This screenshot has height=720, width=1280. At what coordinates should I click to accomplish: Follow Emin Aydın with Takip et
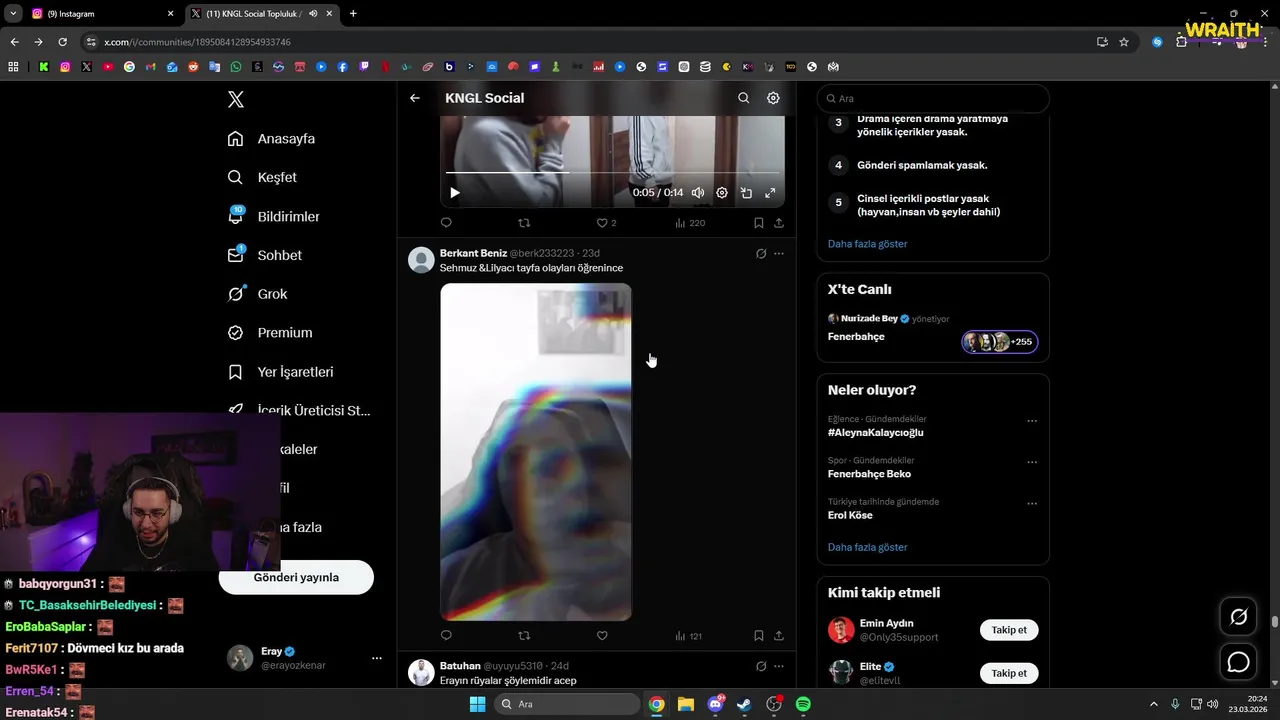tap(1009, 630)
